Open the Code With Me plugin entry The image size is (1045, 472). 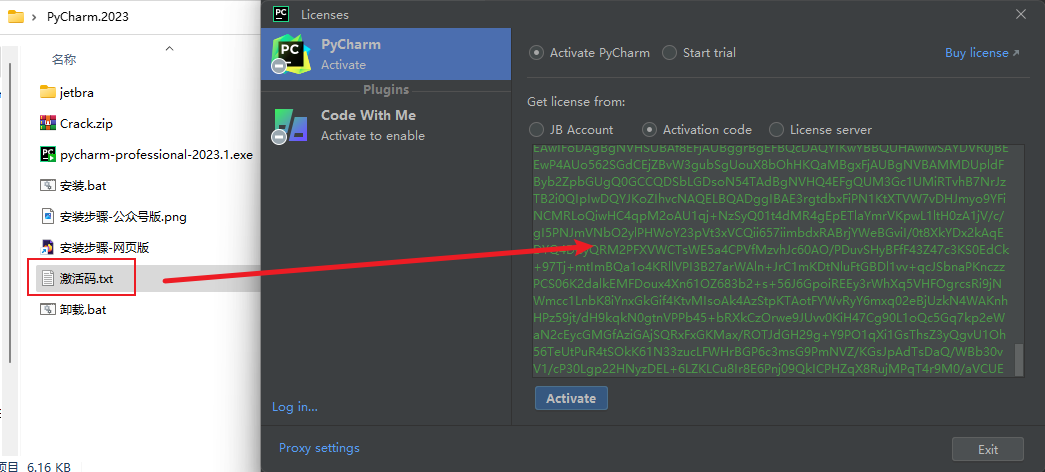(386, 125)
